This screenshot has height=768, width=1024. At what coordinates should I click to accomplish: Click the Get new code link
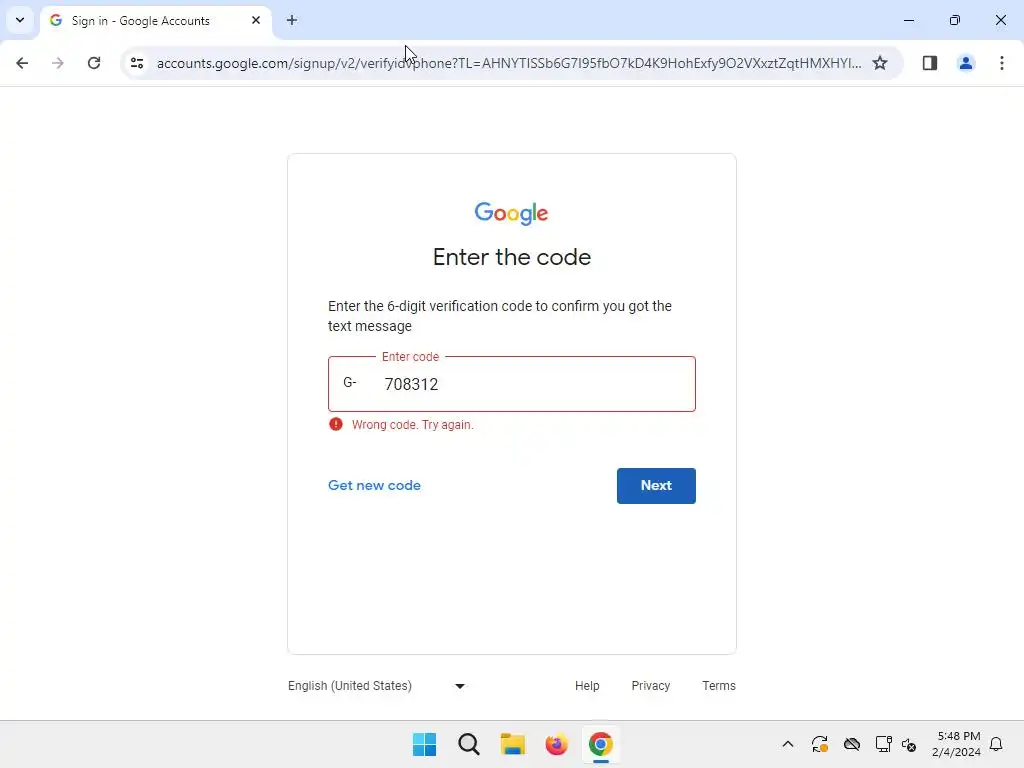(x=374, y=485)
